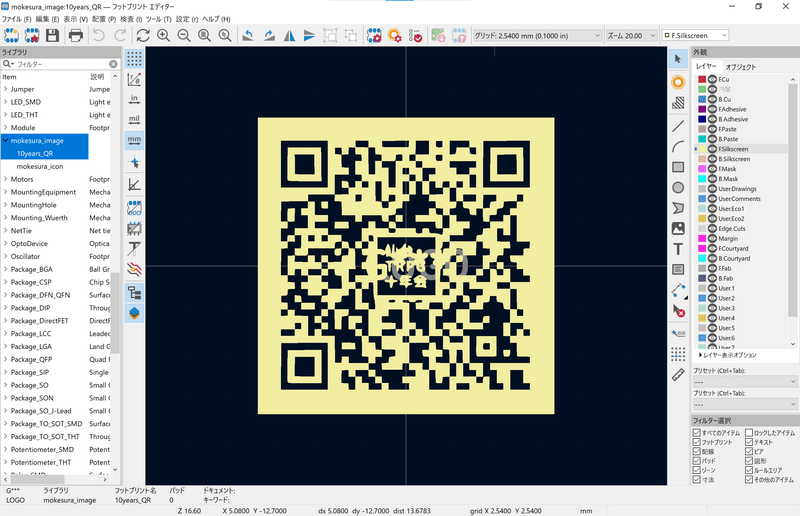Click the Print icon
The height and width of the screenshot is (516, 800).
pyautogui.click(x=76, y=36)
